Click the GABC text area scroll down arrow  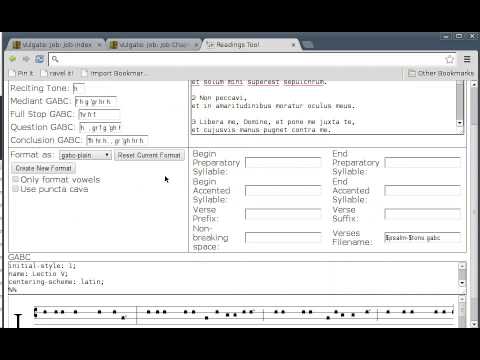[x=462, y=283]
